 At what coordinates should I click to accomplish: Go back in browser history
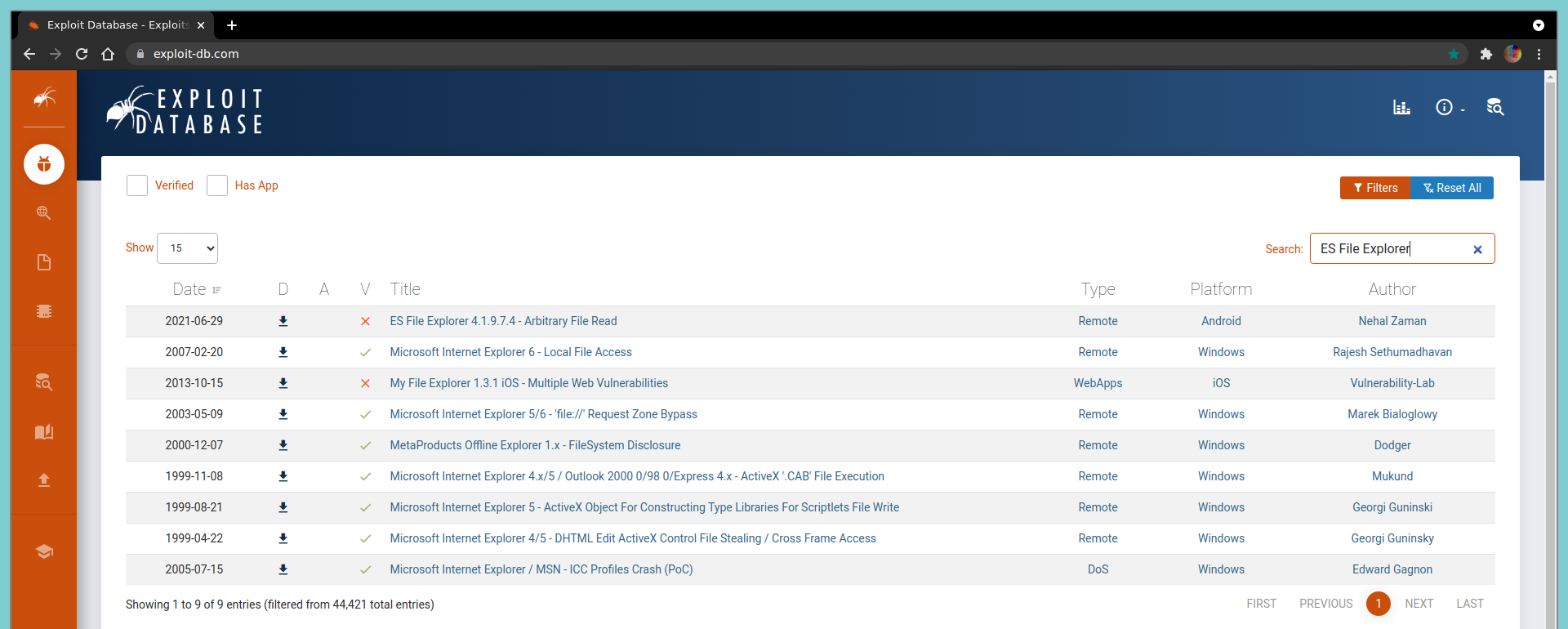point(29,54)
